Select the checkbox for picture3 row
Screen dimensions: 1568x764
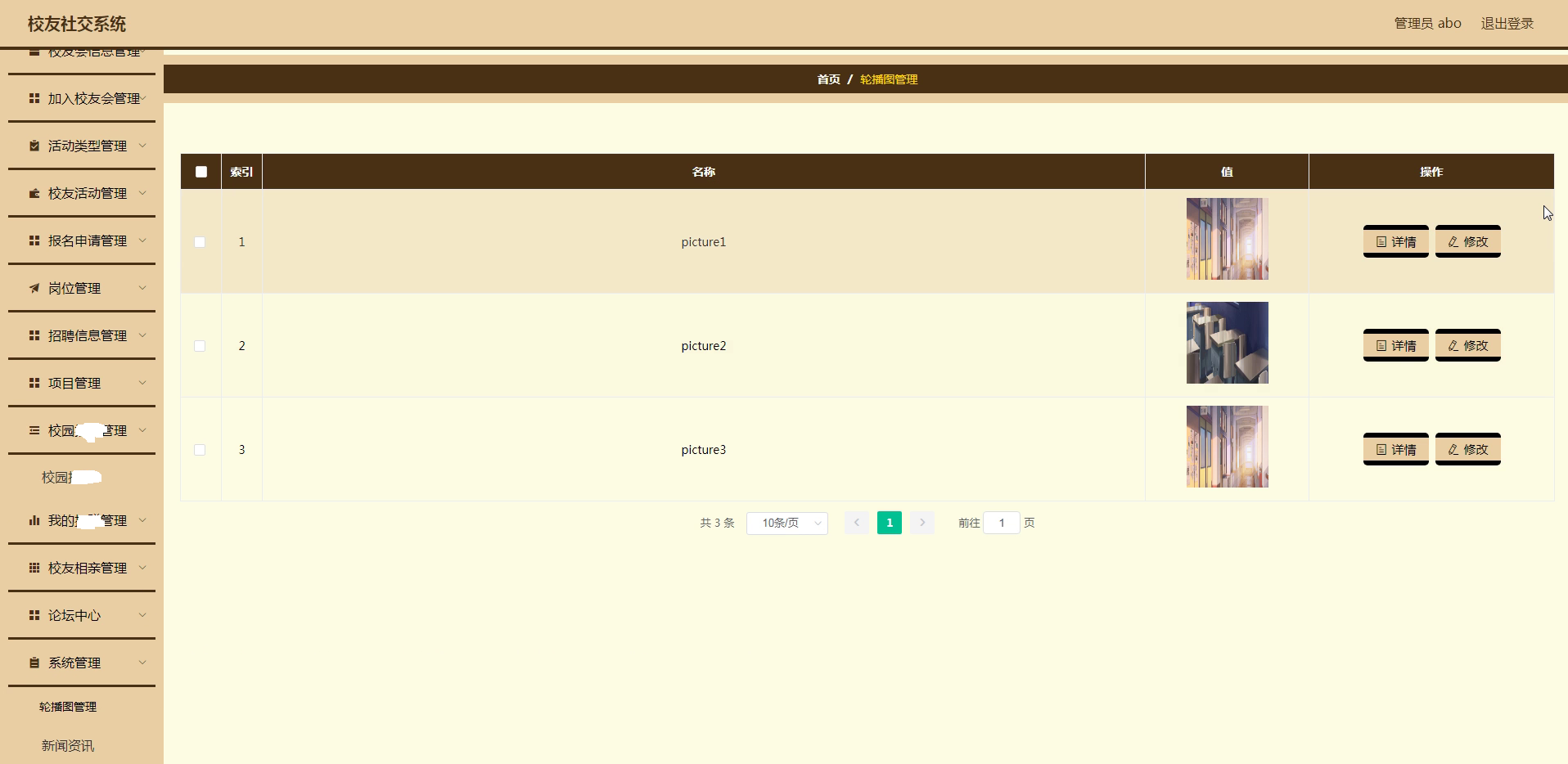200,450
